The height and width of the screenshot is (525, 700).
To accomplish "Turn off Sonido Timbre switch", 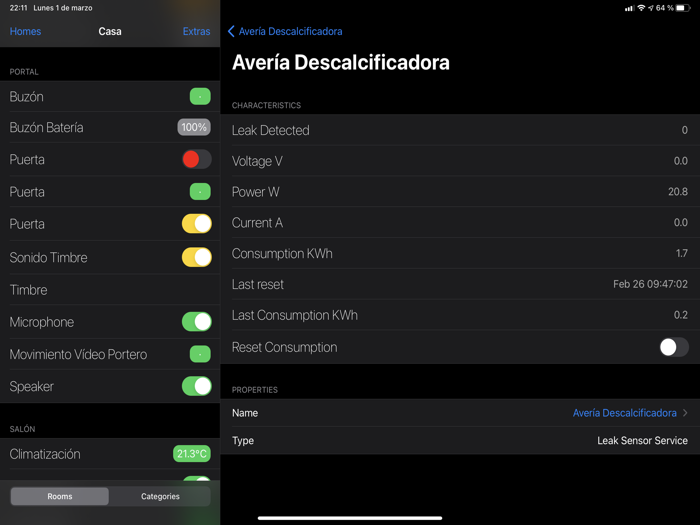I will (196, 257).
